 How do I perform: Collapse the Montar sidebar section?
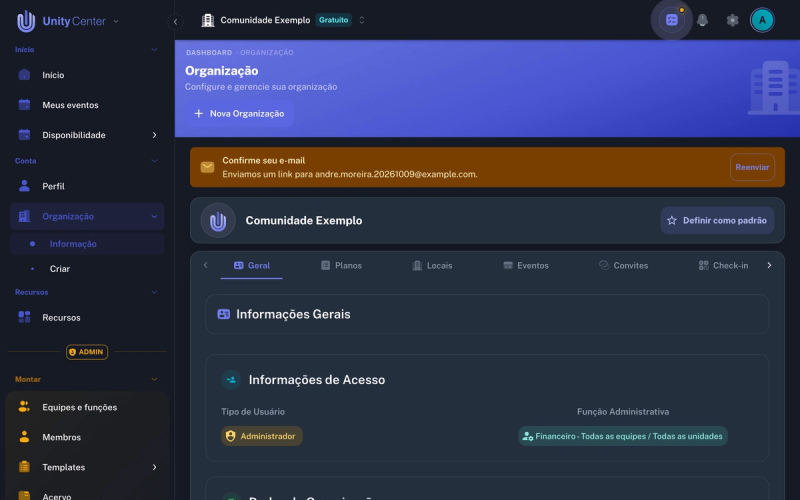click(x=154, y=380)
